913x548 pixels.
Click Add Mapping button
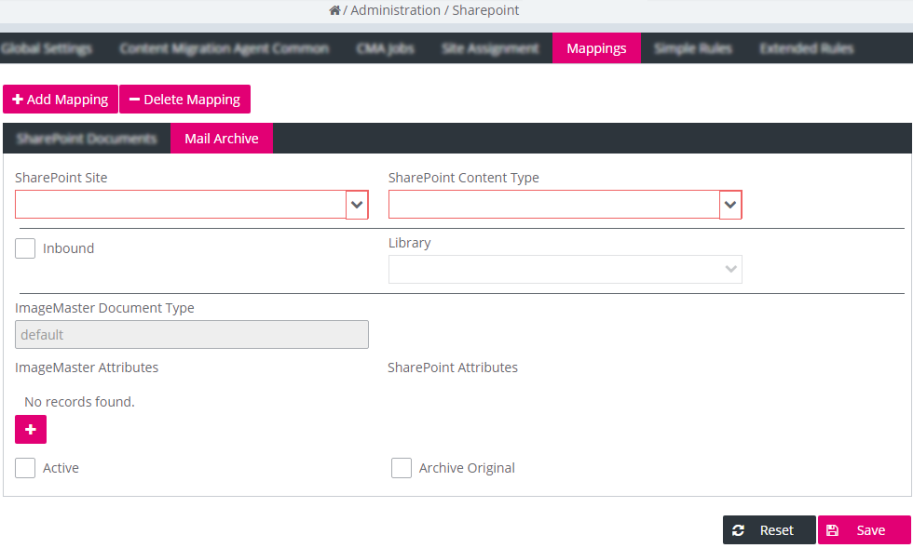click(60, 99)
